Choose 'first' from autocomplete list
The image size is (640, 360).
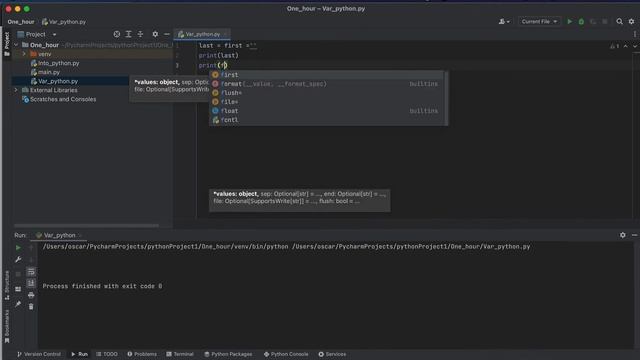pyautogui.click(x=328, y=75)
